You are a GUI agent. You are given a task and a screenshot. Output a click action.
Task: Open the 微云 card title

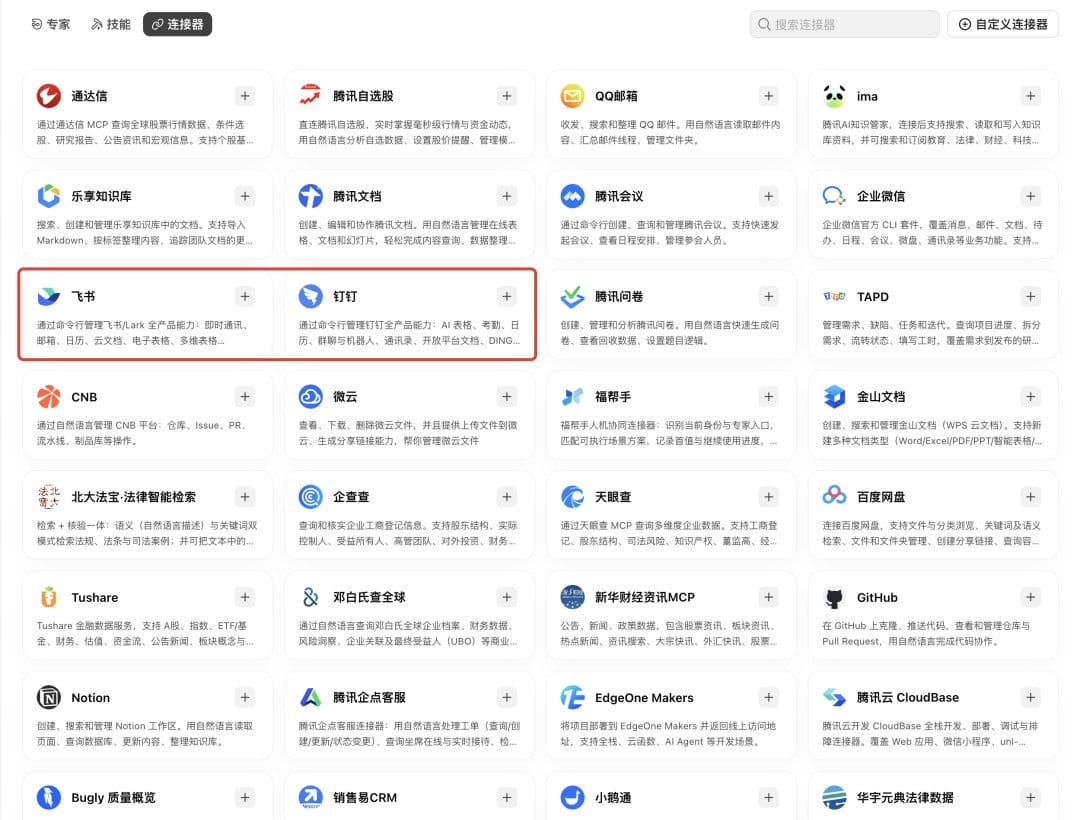[x=345, y=397]
